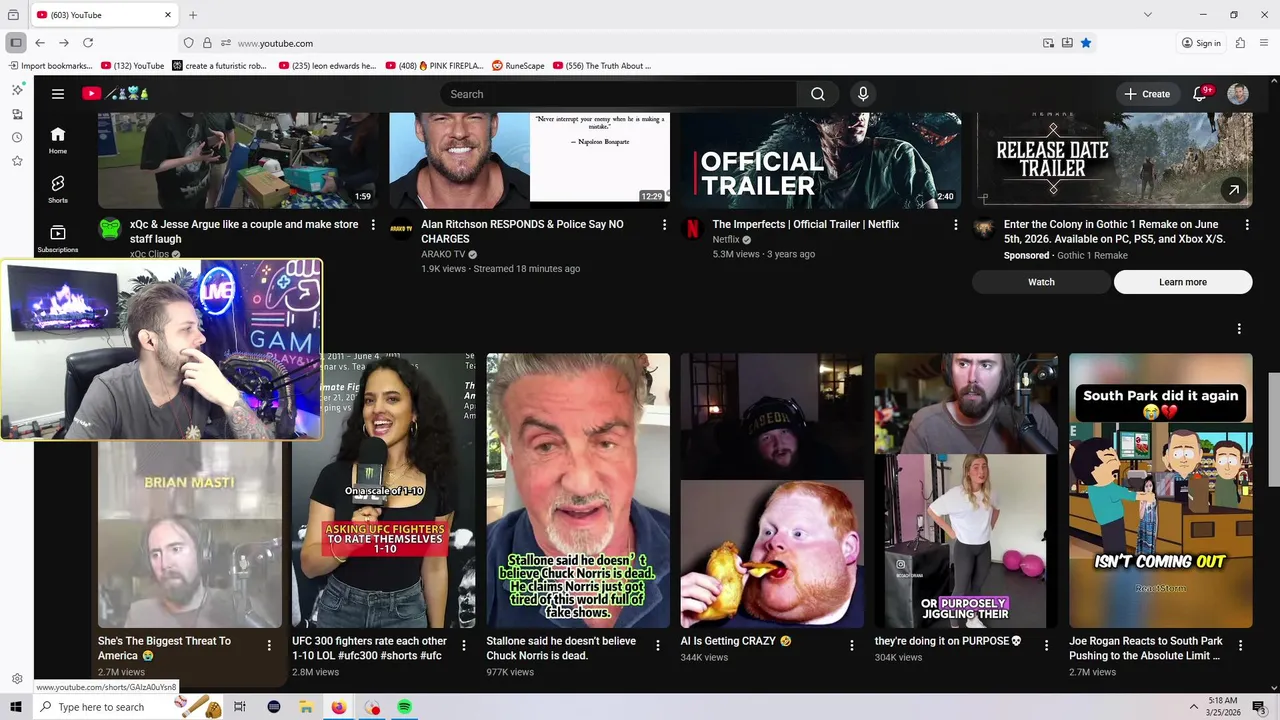Viewport: 1280px width, 720px height.
Task: Open options for She's The Biggest Threat short
Action: click(269, 646)
